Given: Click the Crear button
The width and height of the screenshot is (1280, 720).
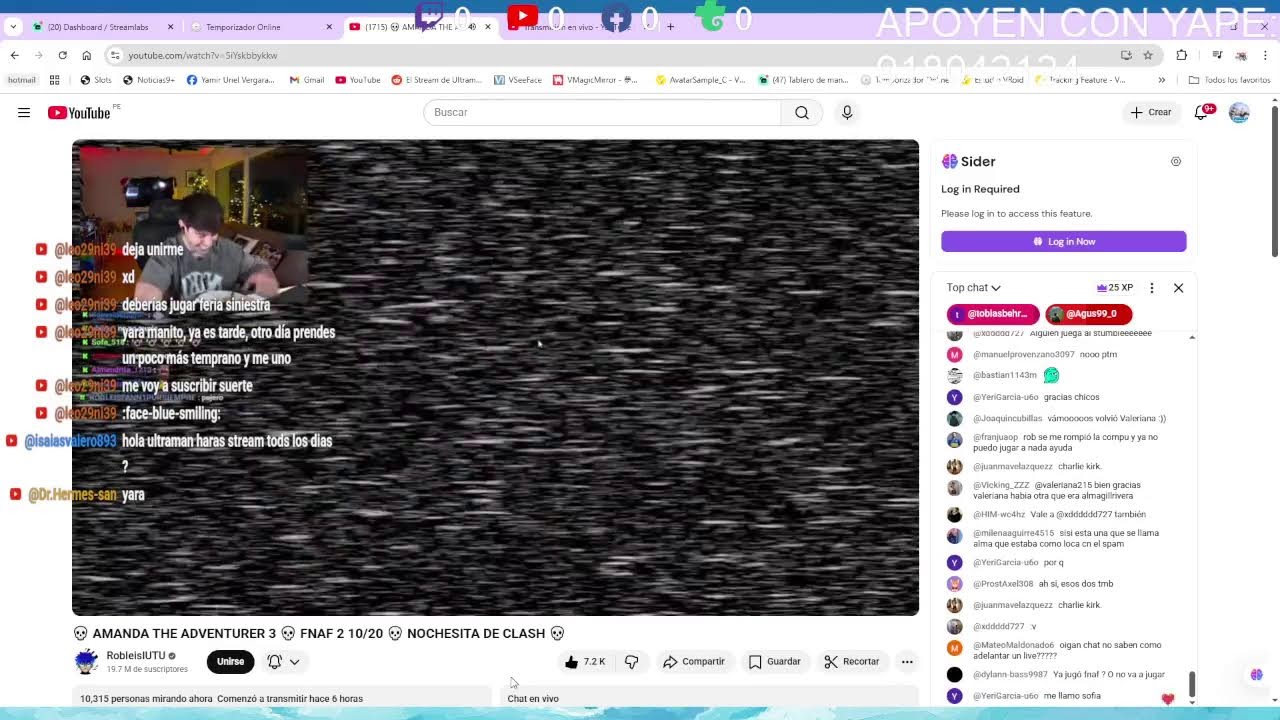Looking at the screenshot, I should coord(1151,113).
